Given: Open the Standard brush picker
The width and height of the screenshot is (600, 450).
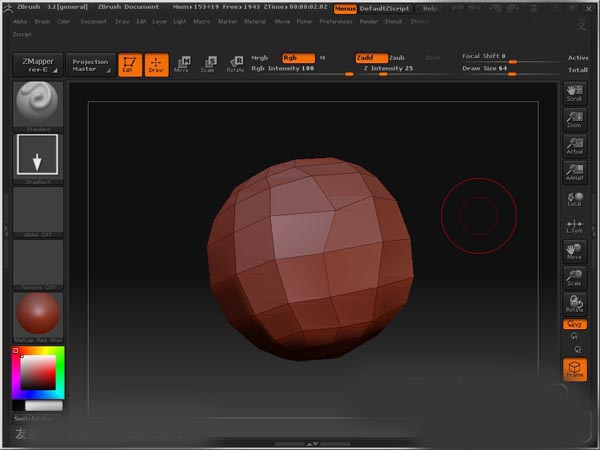Looking at the screenshot, I should tap(39, 103).
